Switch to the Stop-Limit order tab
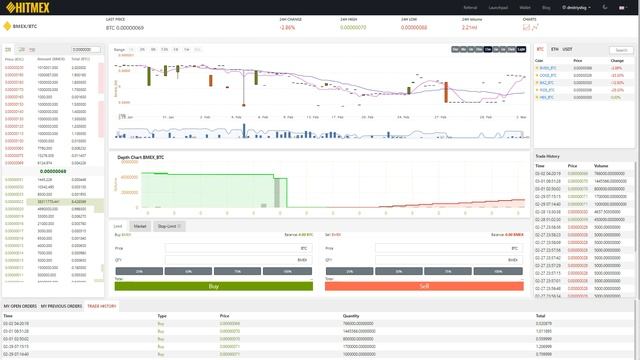 pyautogui.click(x=169, y=226)
